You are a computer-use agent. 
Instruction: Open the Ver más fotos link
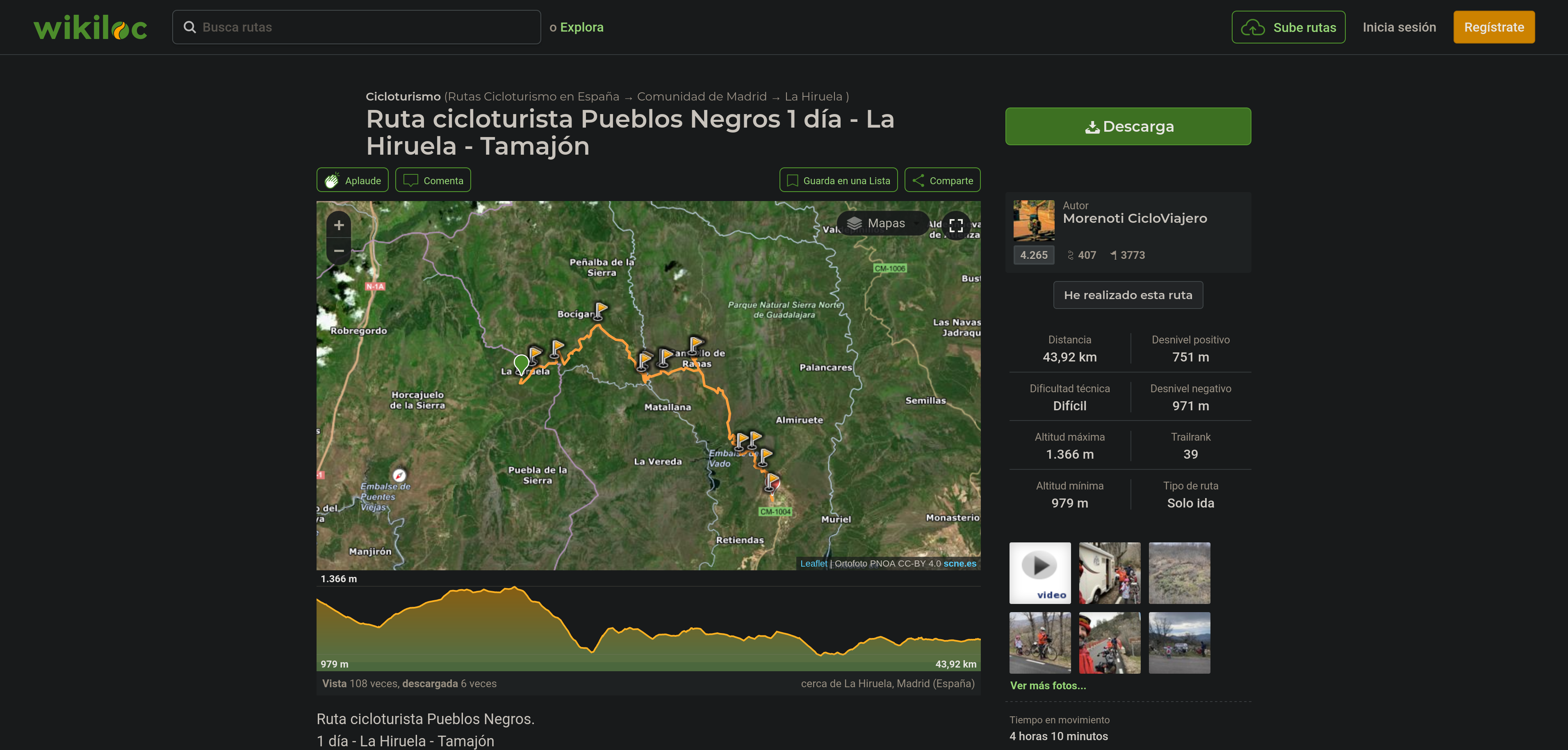(1048, 686)
